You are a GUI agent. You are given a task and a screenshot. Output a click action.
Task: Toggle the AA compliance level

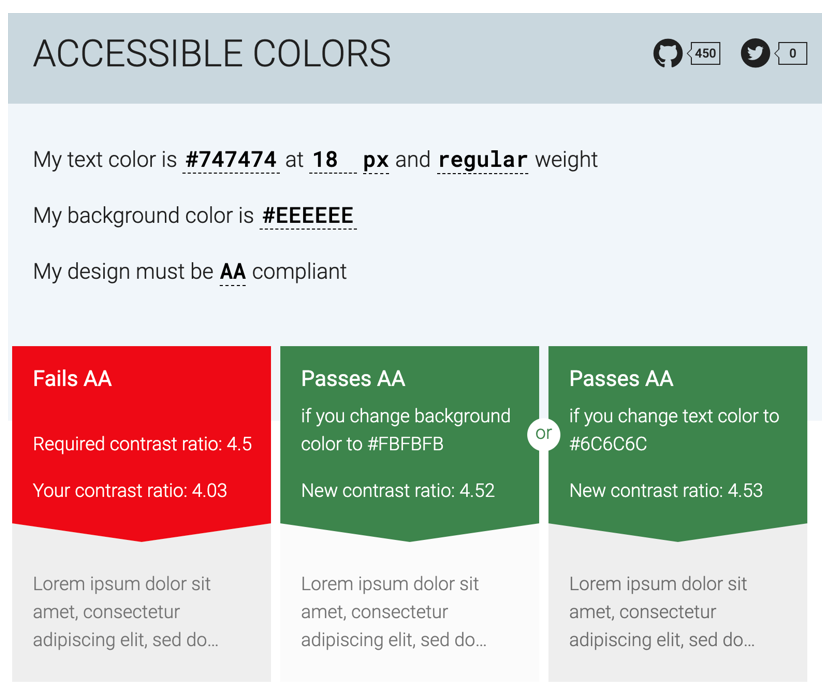tap(232, 272)
